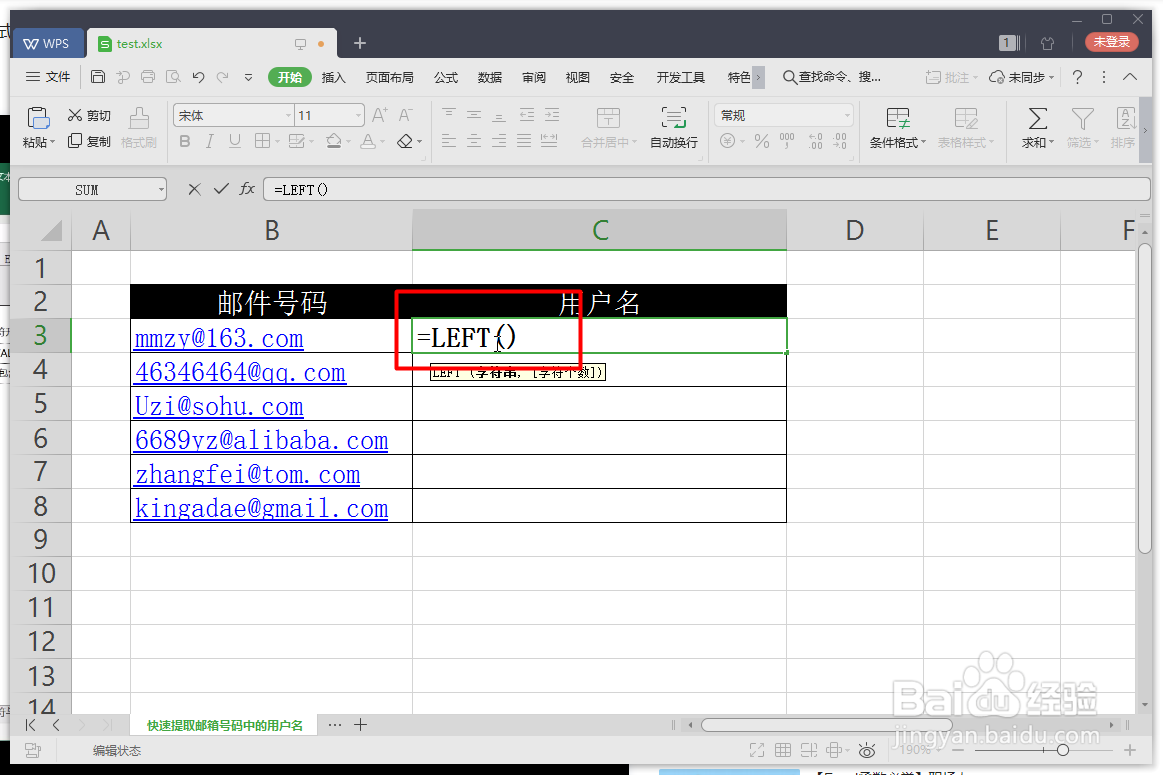Image resolution: width=1163 pixels, height=775 pixels.
Task: Adjust the zoom slider handle
Action: click(1063, 751)
